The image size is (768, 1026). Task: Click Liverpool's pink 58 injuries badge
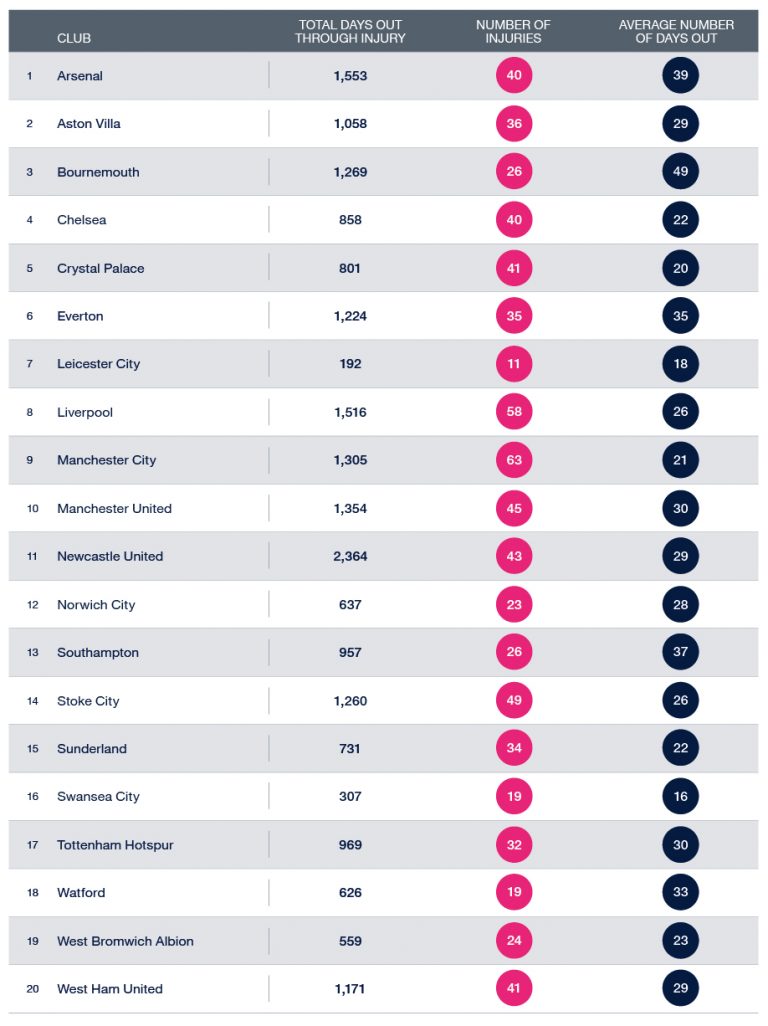click(x=514, y=412)
